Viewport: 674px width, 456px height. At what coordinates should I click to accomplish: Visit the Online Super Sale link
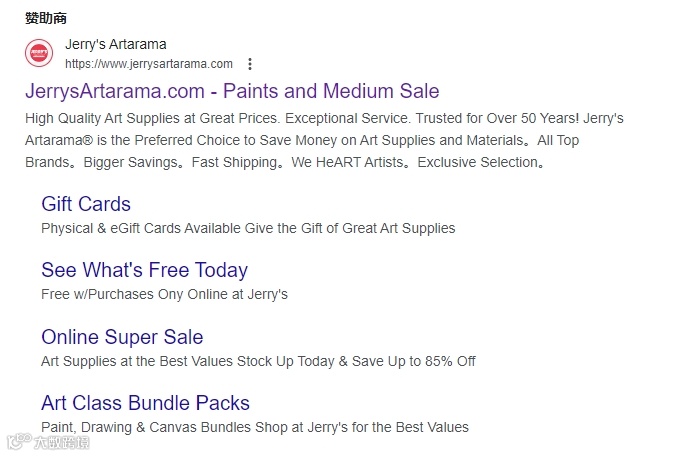point(122,337)
